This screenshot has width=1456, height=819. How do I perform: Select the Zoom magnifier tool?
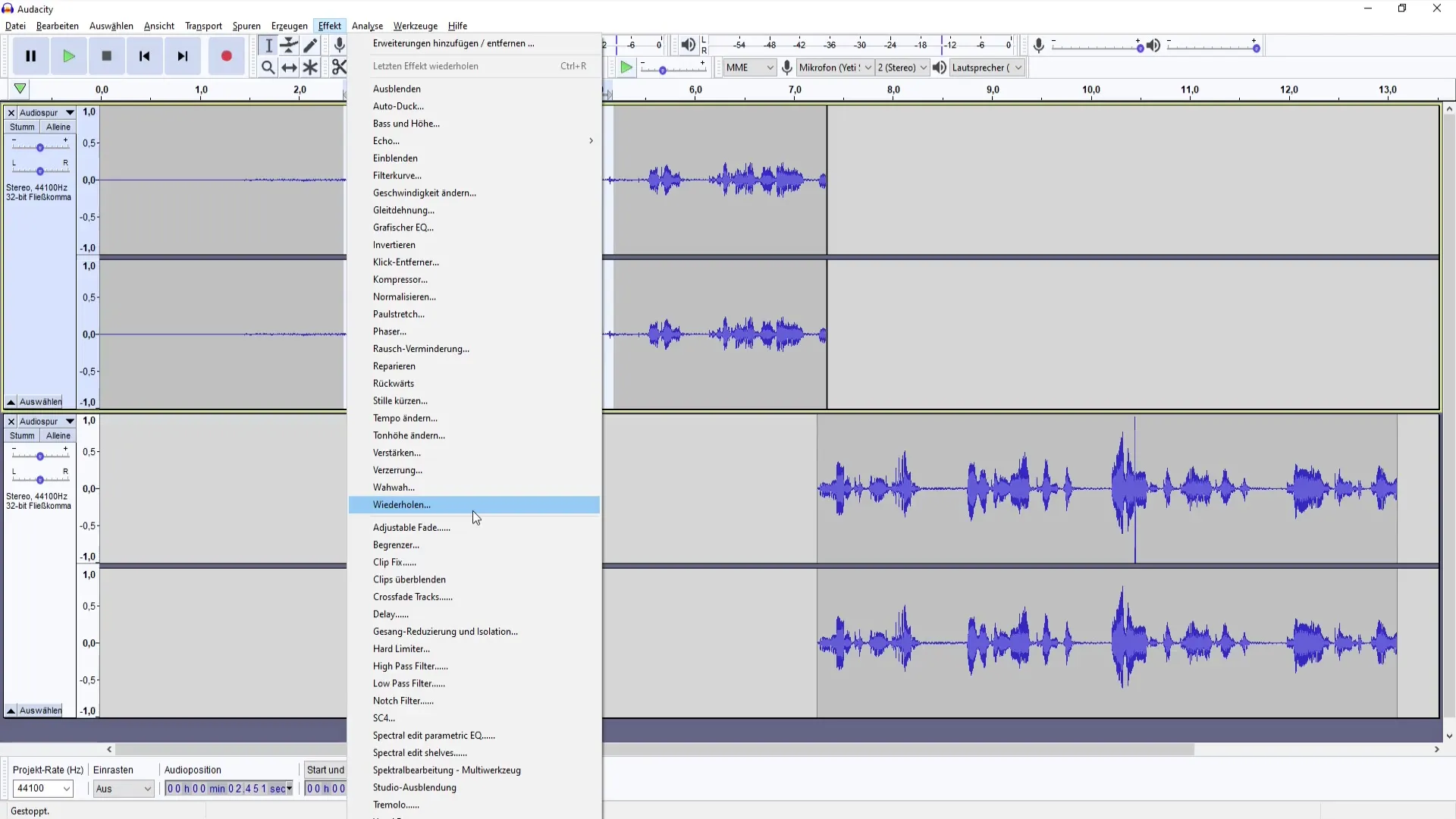(x=268, y=67)
